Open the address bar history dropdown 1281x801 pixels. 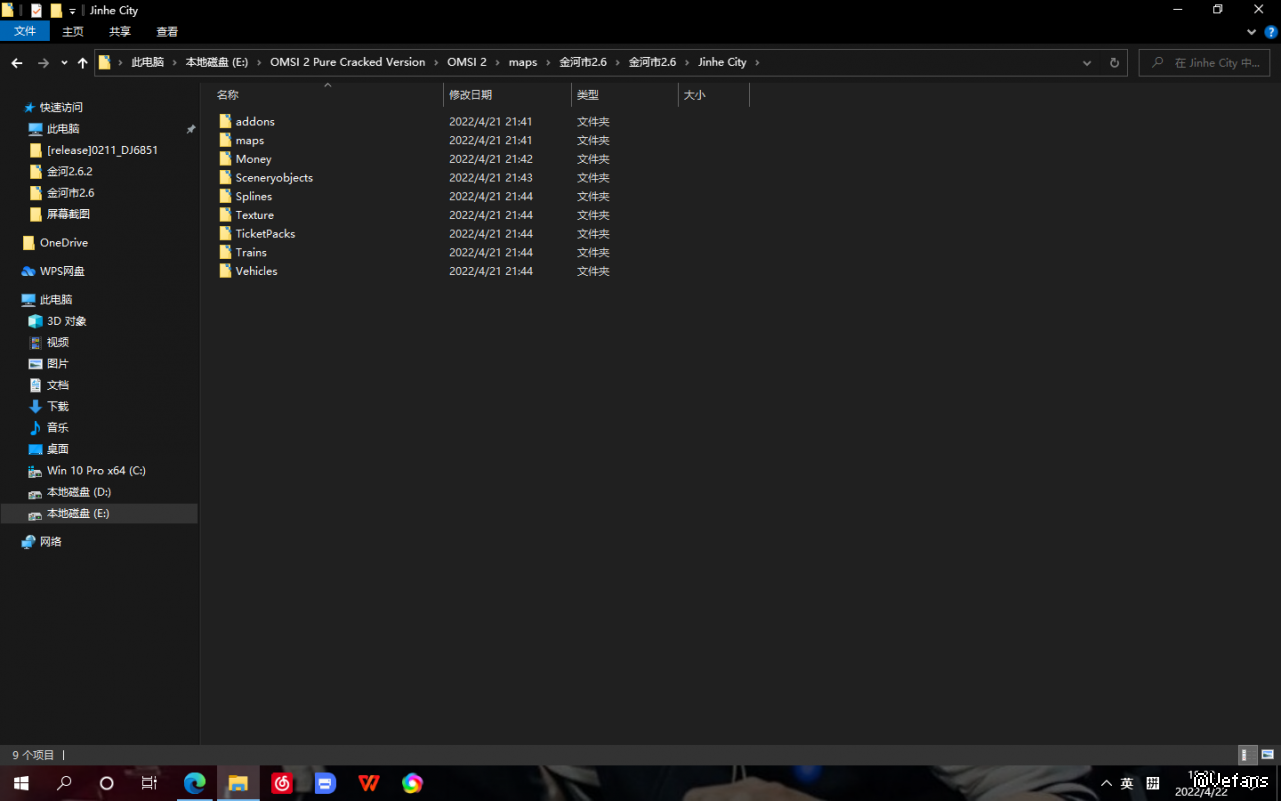(x=1087, y=63)
